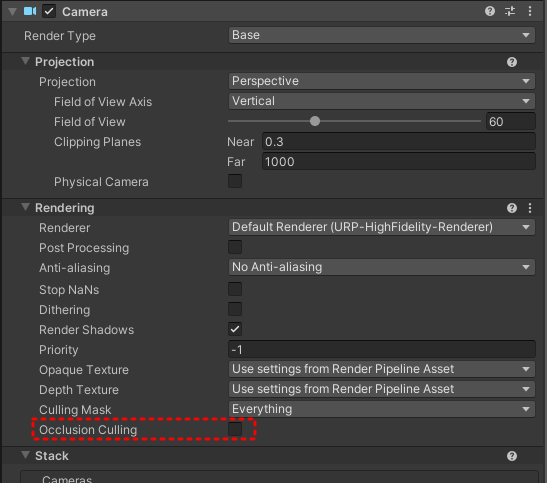Image resolution: width=547 pixels, height=483 pixels.
Task: Open Camera component help reference
Action: 490,12
